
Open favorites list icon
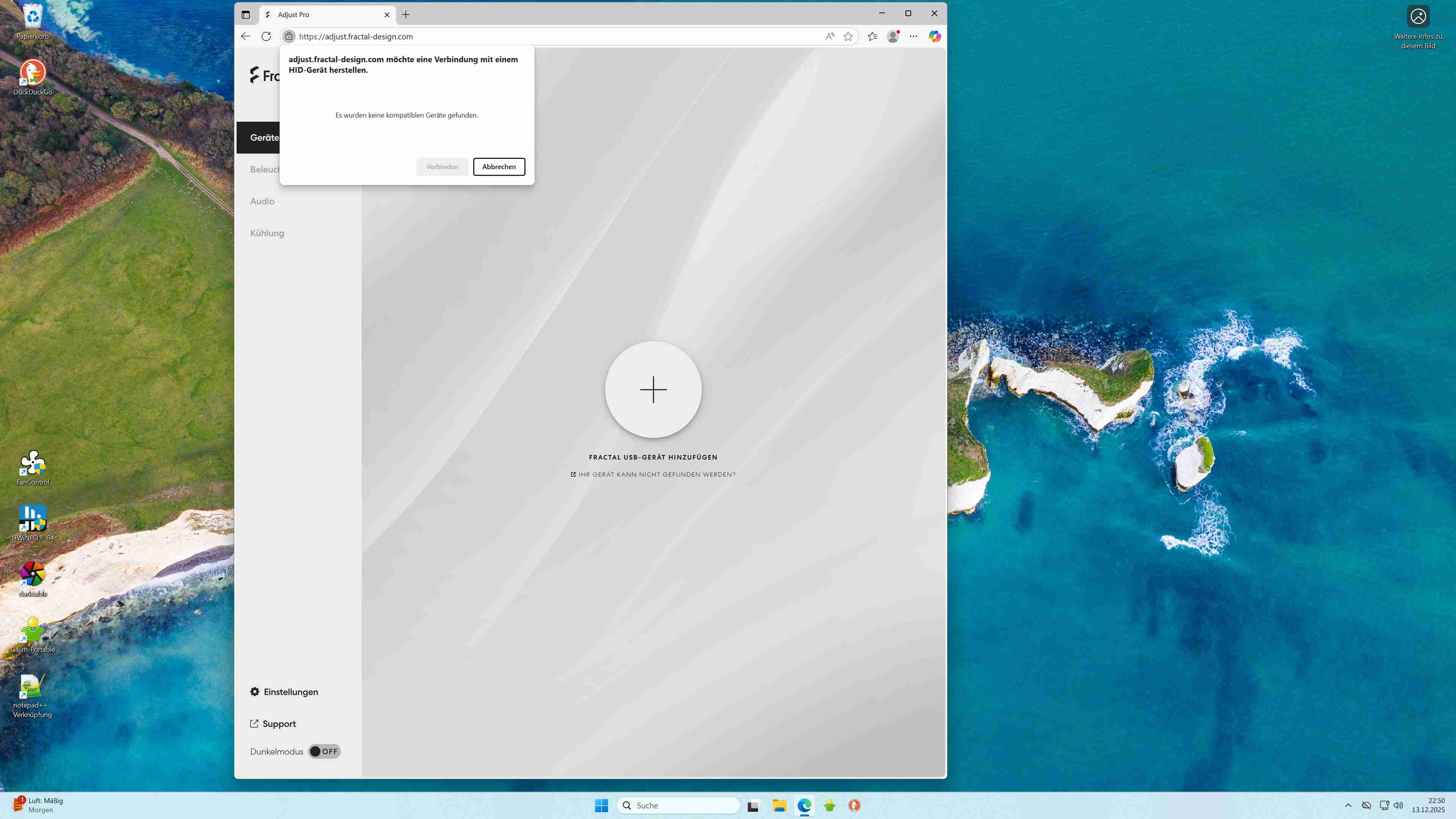[872, 36]
